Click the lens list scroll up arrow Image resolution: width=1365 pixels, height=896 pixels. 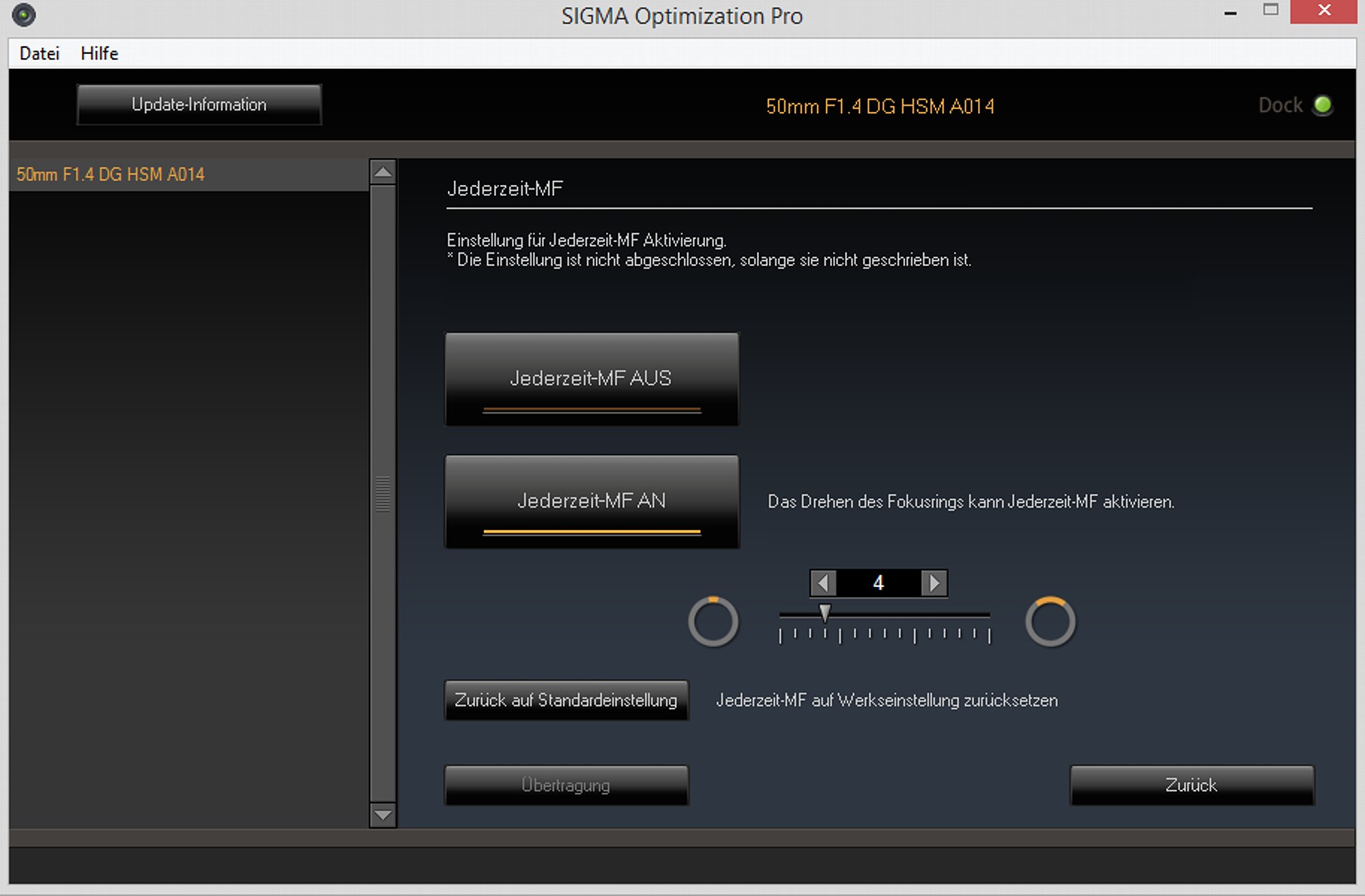383,172
